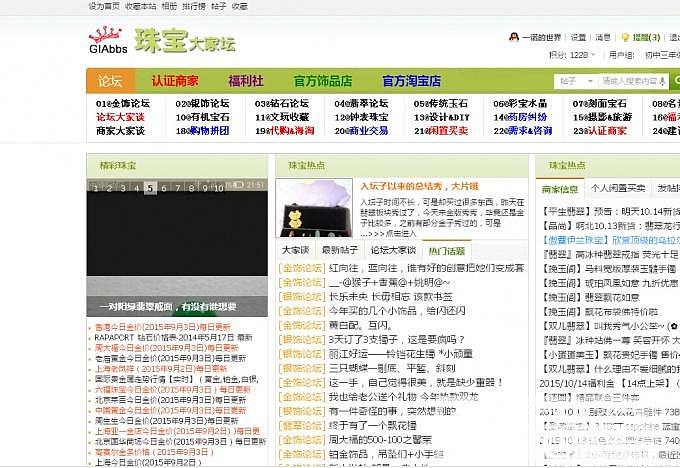The image size is (680, 468).
Task: Open the red 论坛大家谈 board link
Action: tap(120, 117)
